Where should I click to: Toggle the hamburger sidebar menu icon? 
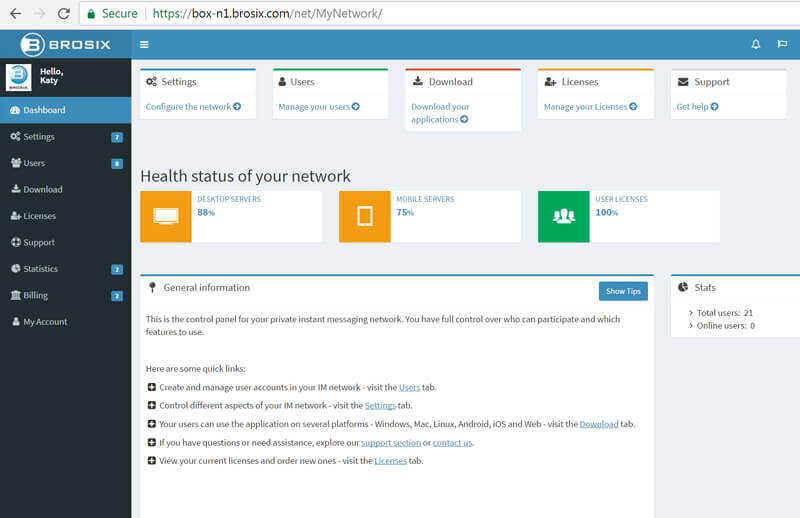click(x=144, y=44)
